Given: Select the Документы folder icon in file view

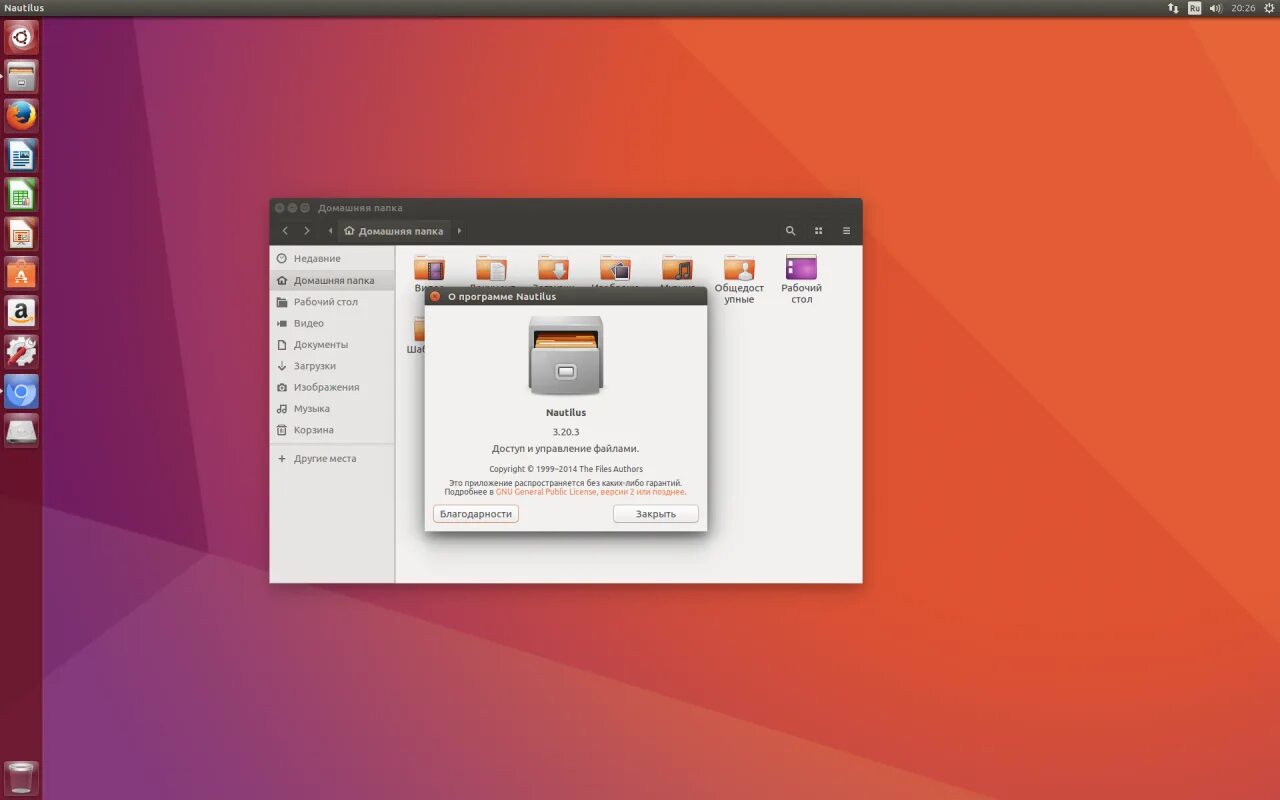Looking at the screenshot, I should (491, 268).
